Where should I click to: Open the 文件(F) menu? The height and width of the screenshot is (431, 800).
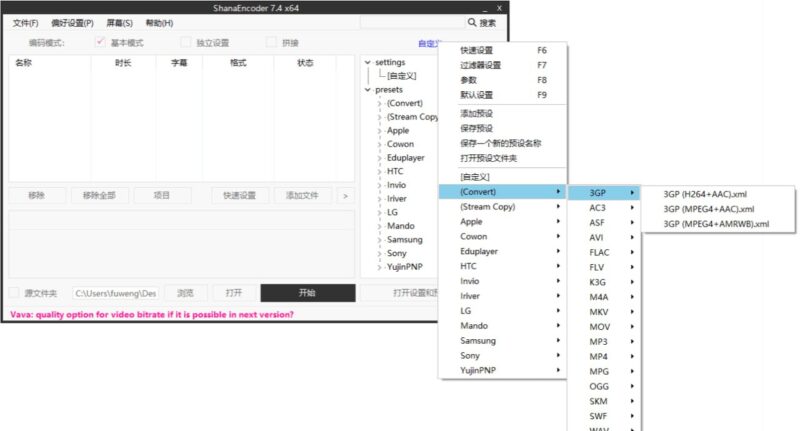(x=26, y=22)
